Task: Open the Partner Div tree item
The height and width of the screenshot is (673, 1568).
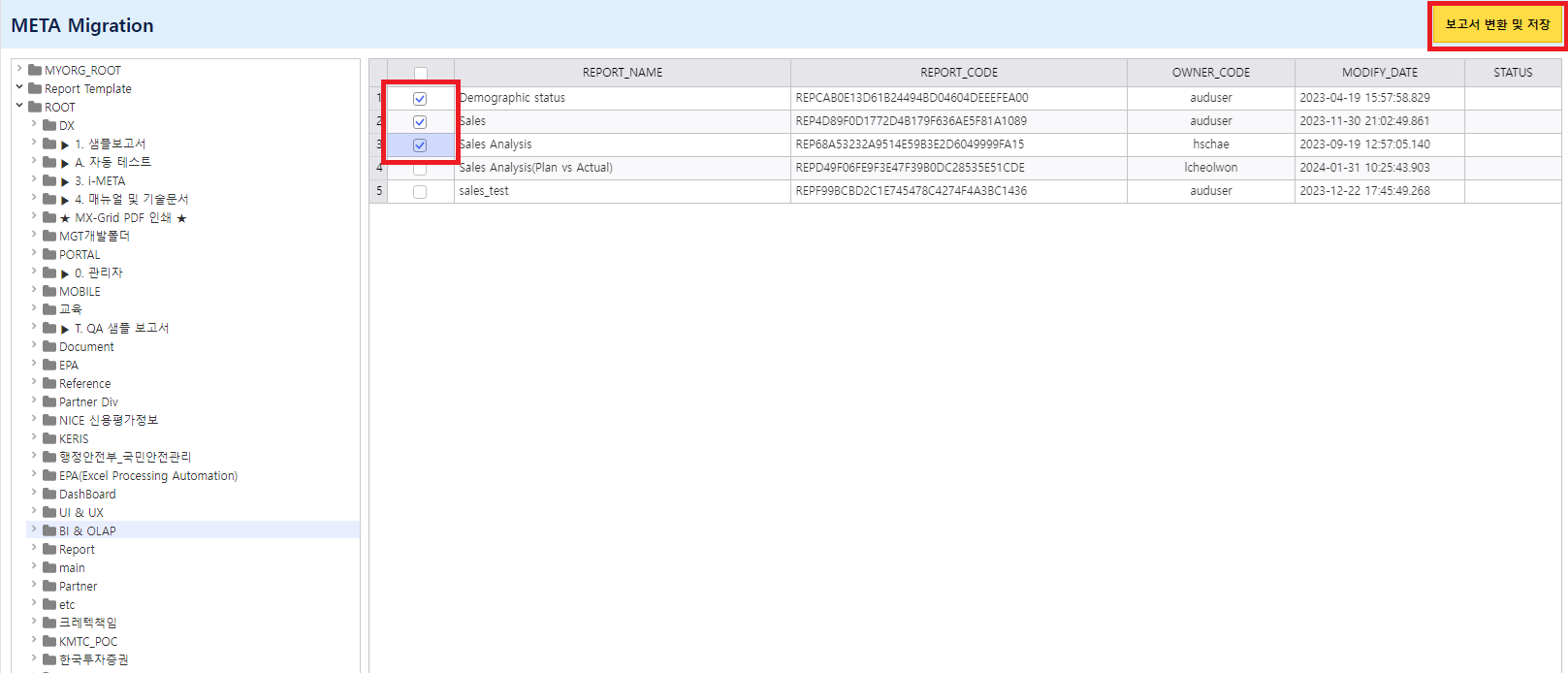Action: click(x=88, y=402)
